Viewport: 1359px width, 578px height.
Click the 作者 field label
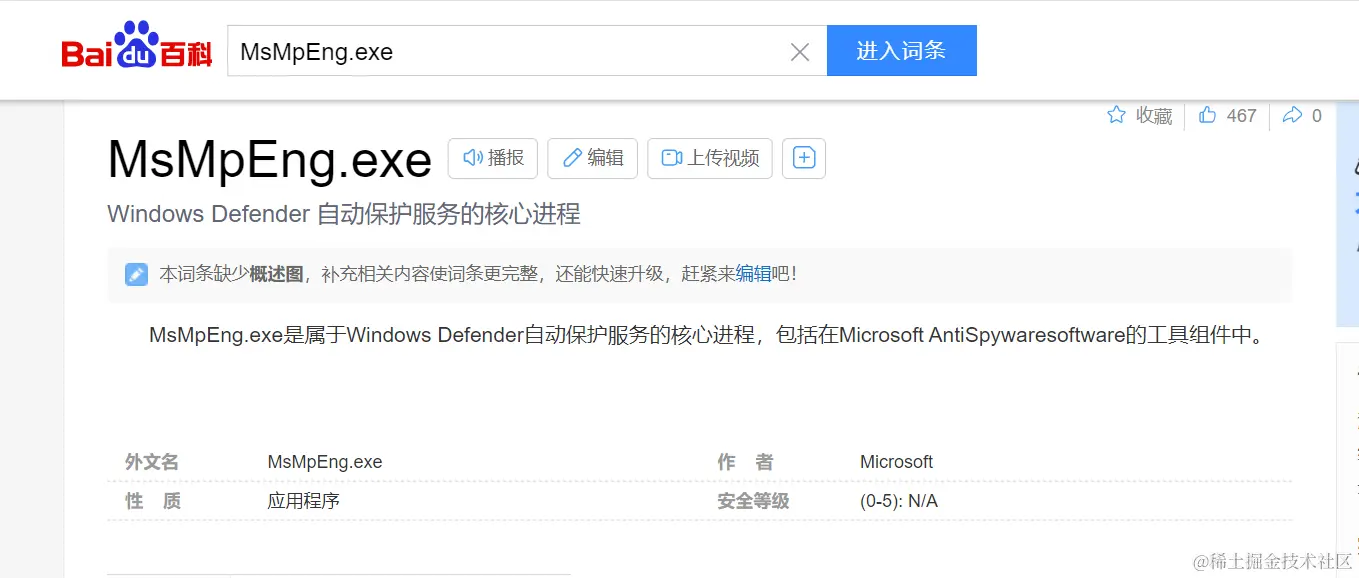(x=745, y=462)
